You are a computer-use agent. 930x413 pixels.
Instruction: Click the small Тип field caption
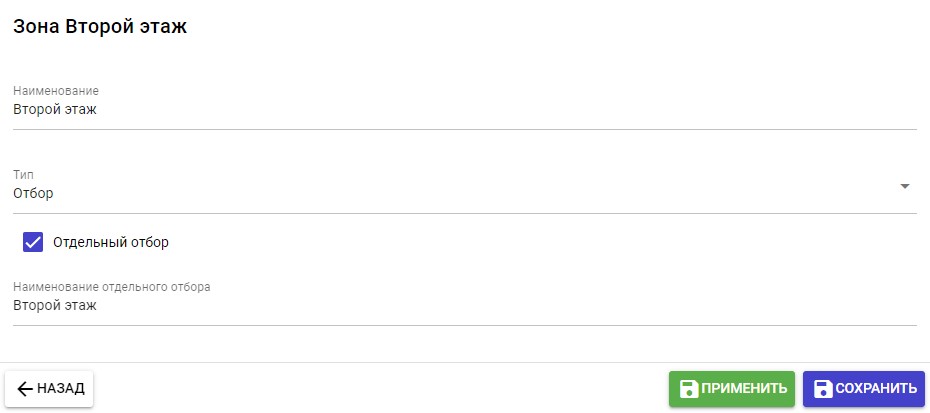click(x=23, y=175)
